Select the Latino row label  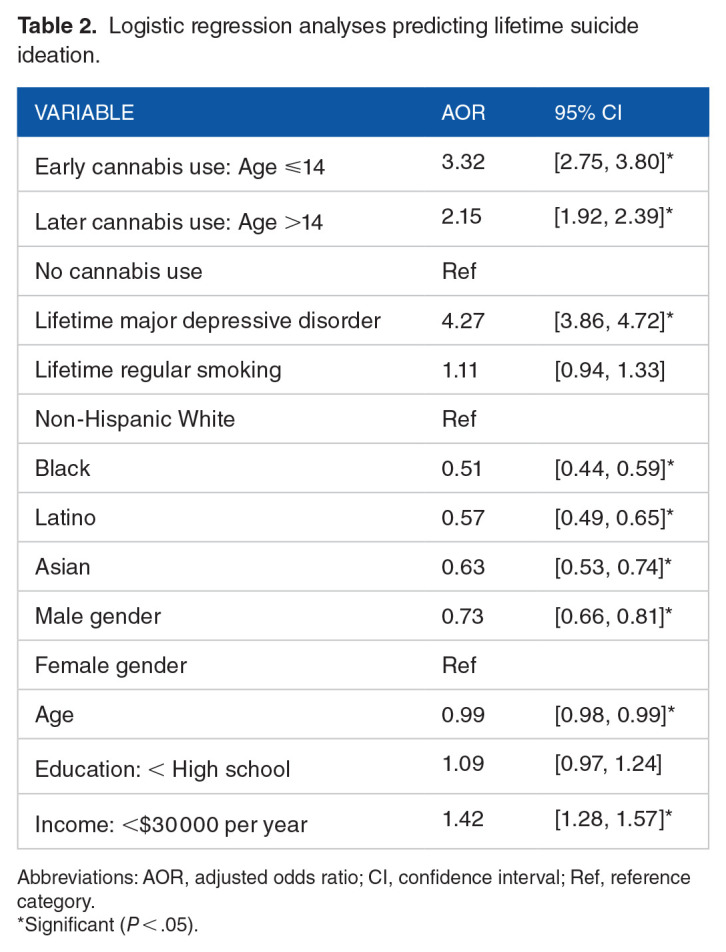click(64, 517)
